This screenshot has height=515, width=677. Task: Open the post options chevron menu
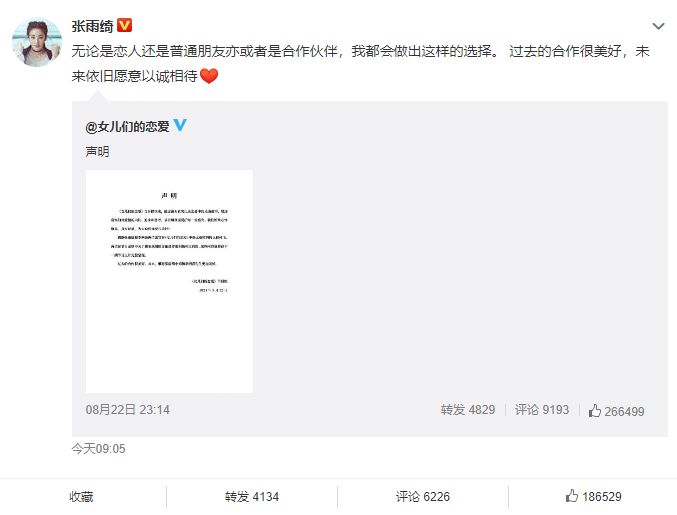click(x=658, y=26)
